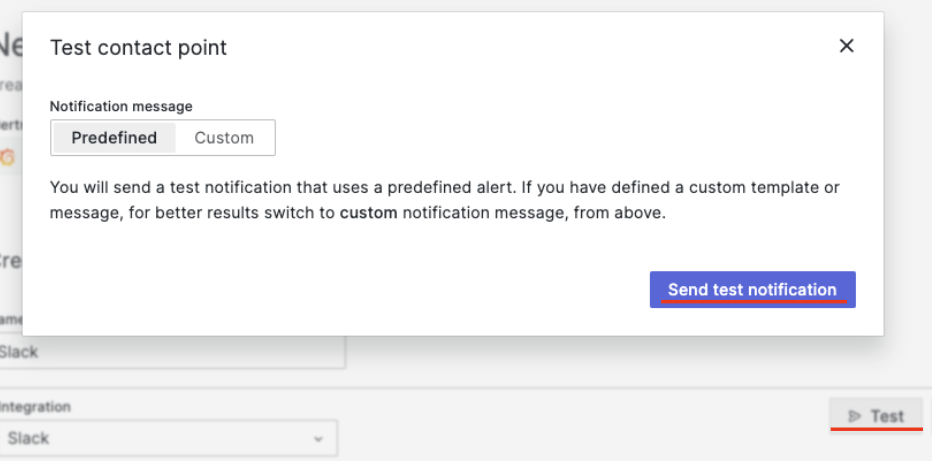Click the "Notification message" field label

point(121,106)
